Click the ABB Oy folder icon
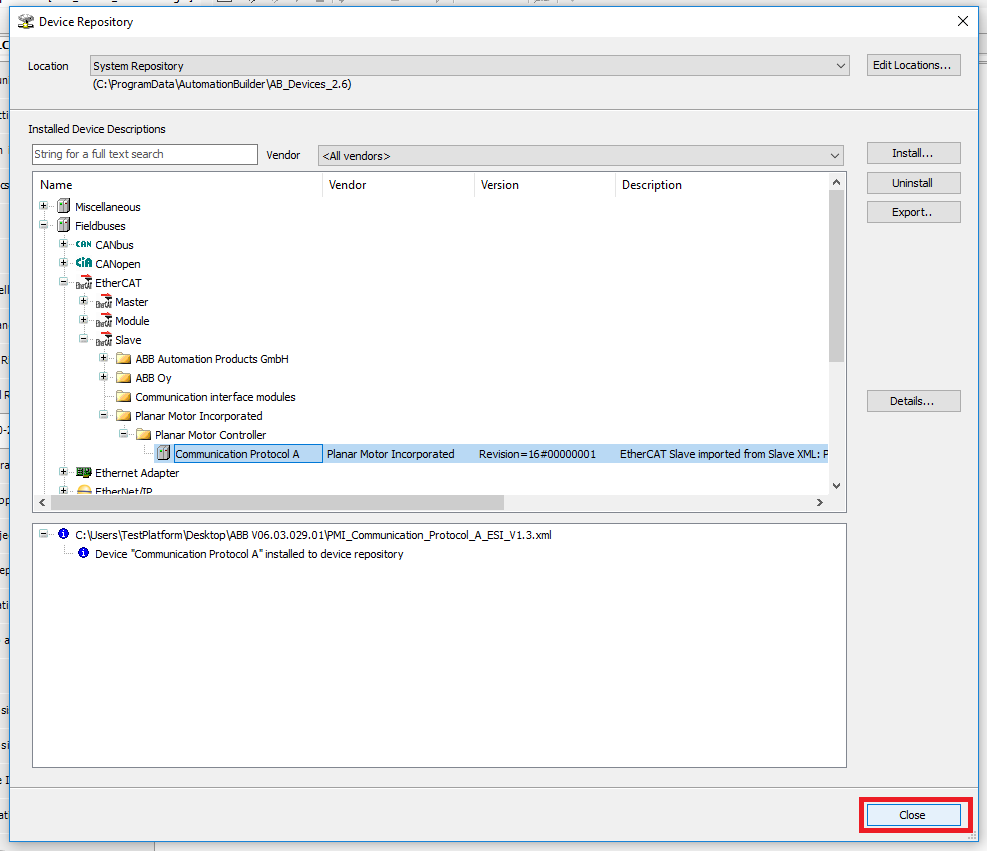Image resolution: width=987 pixels, height=851 pixels. (124, 378)
